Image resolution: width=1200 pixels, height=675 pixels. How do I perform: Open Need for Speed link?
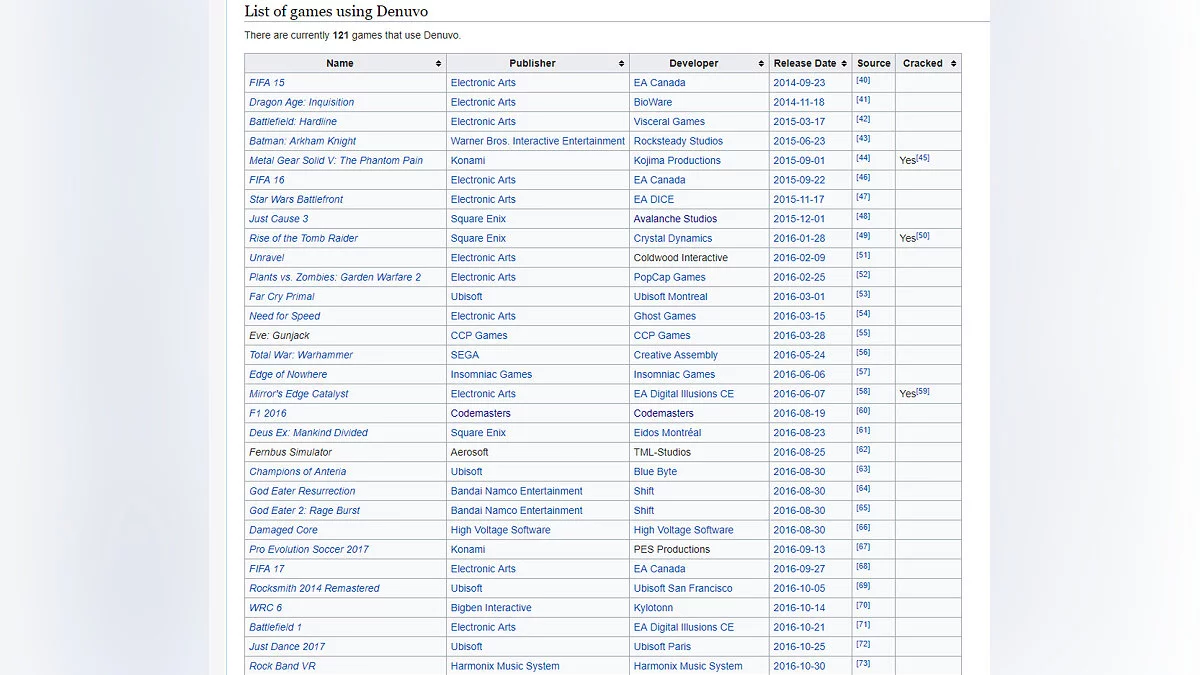click(285, 316)
